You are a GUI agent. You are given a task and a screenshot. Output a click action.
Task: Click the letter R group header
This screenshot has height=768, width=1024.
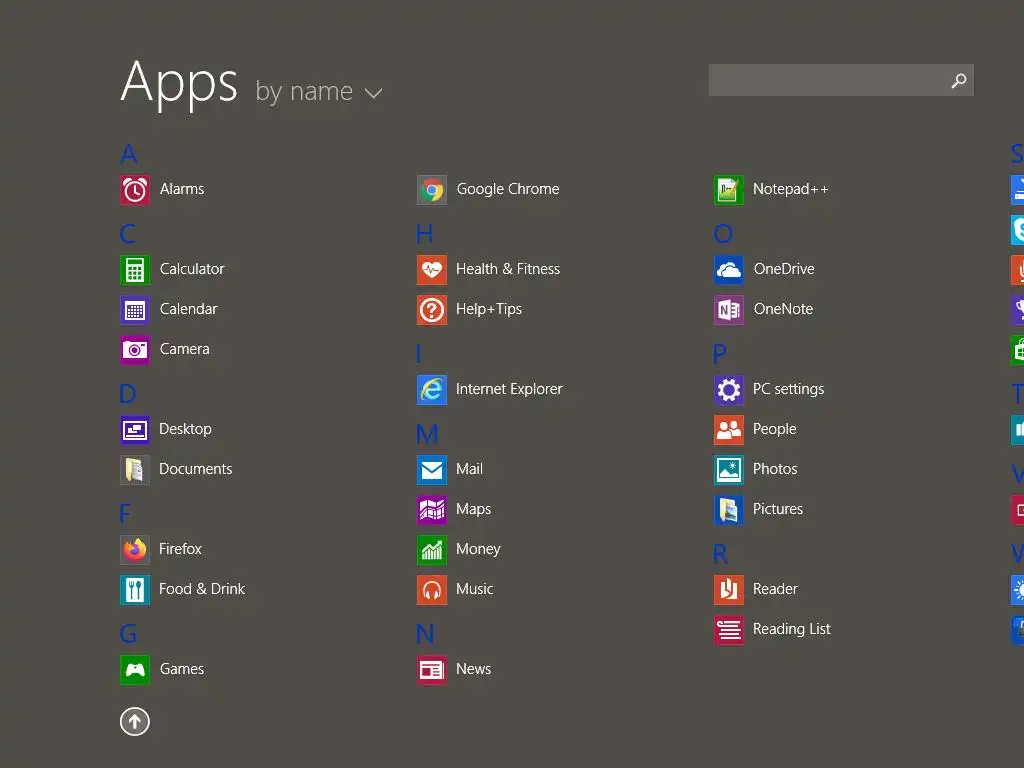click(x=720, y=554)
